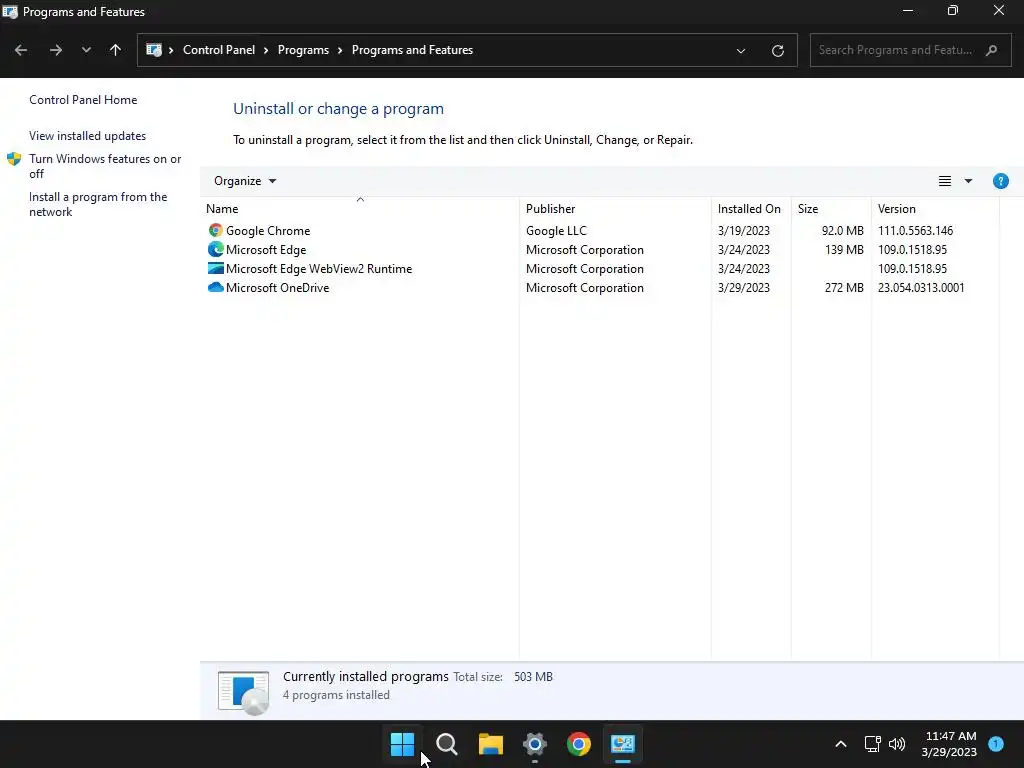Screen dimensions: 1024x768
Task: Open taskbar Search
Action: (447, 744)
